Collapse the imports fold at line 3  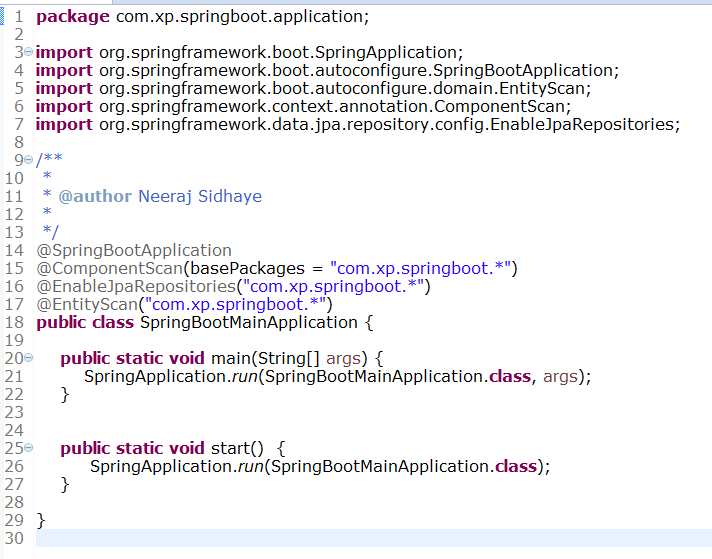pyautogui.click(x=28, y=52)
